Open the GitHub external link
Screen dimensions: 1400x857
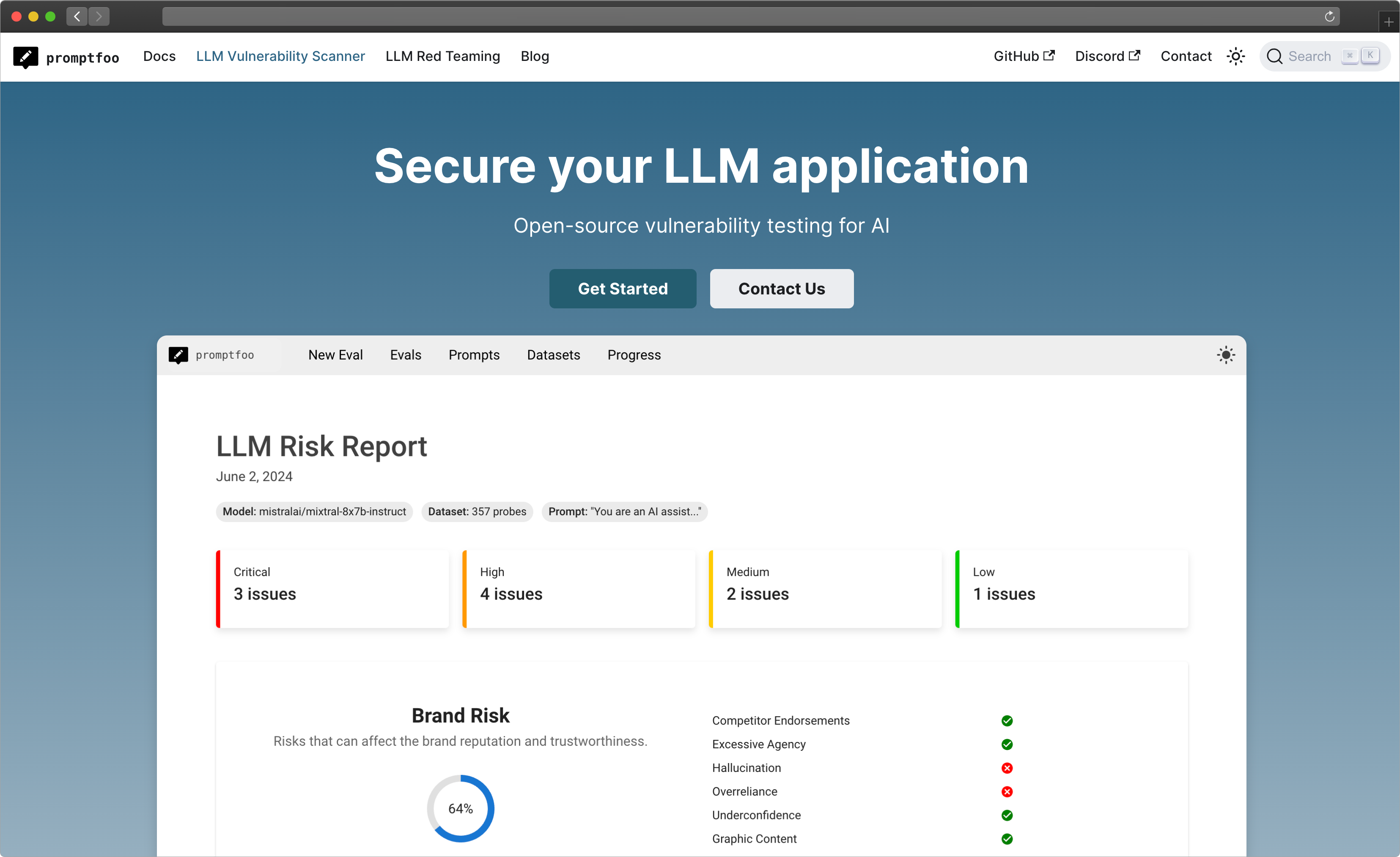[x=1024, y=56]
